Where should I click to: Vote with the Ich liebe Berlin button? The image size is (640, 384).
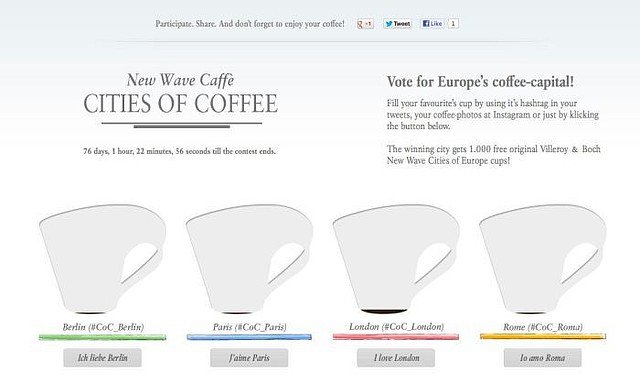coord(102,358)
